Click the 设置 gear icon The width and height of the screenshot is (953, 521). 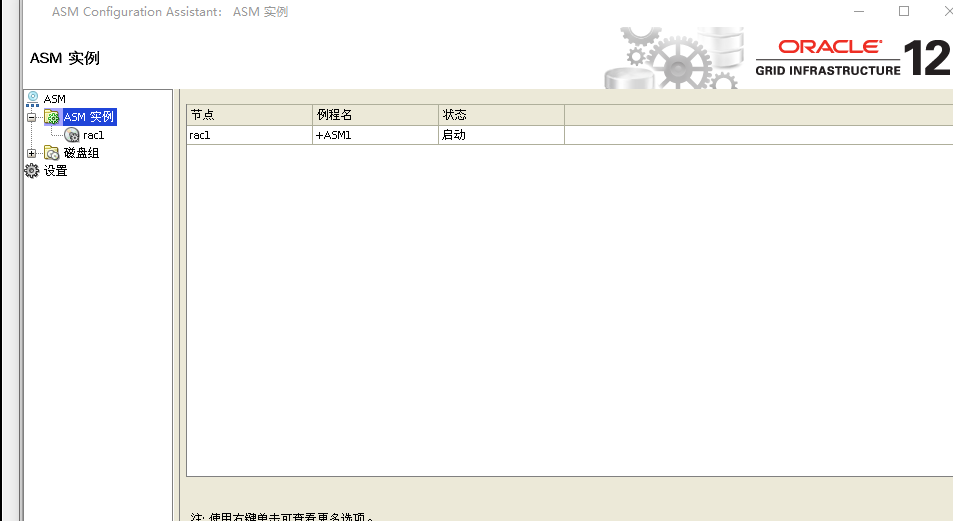click(32, 171)
